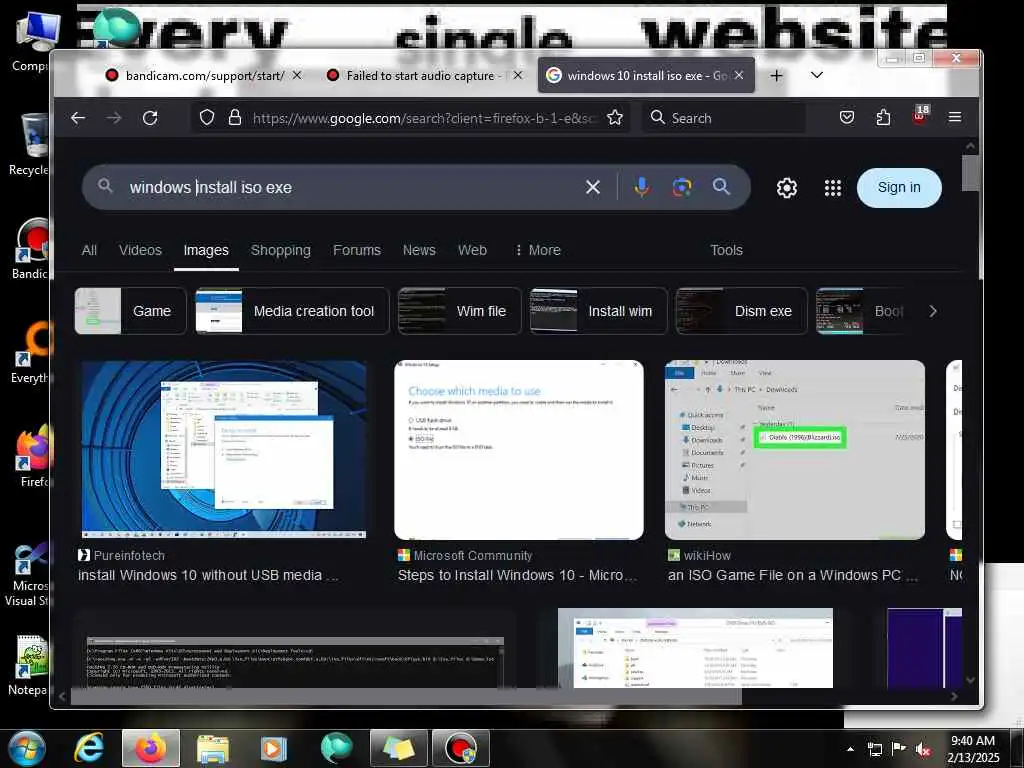Show hidden tray icons arrow

pyautogui.click(x=850, y=749)
